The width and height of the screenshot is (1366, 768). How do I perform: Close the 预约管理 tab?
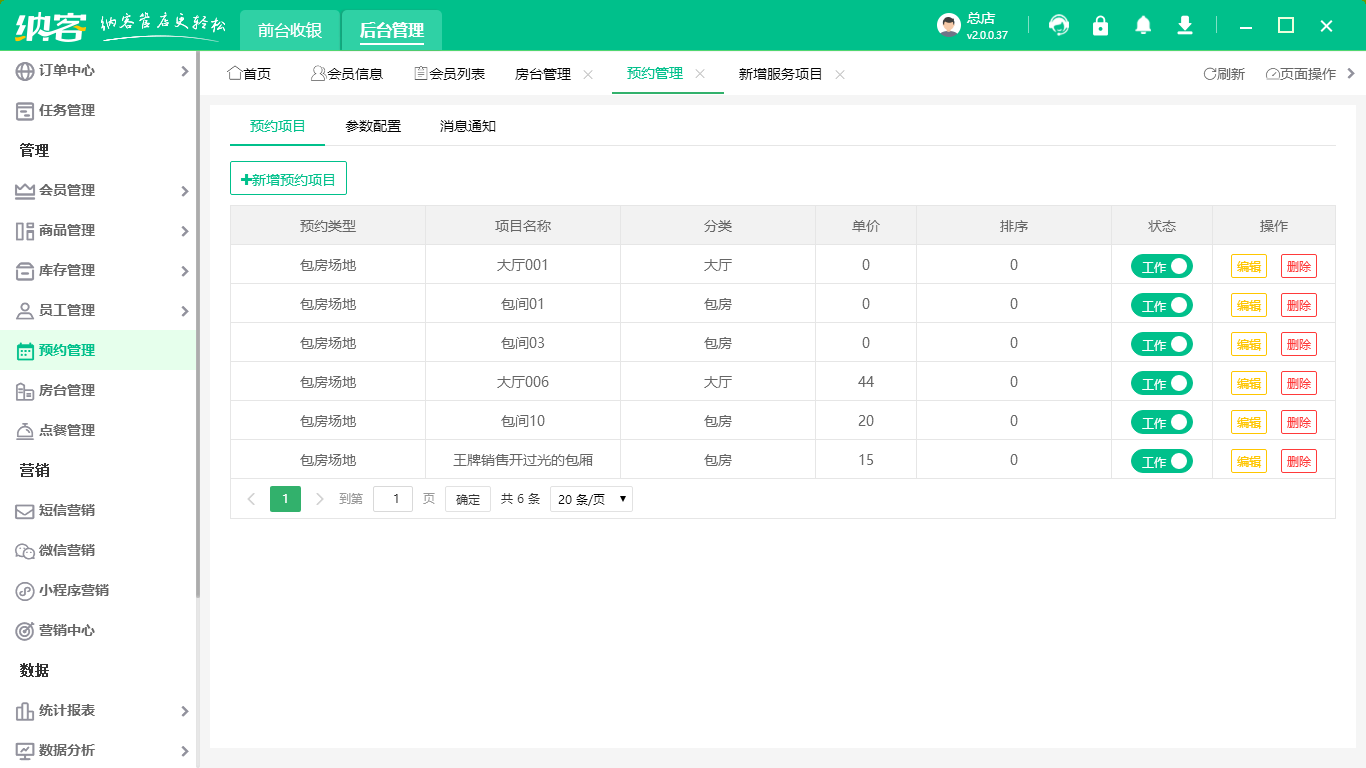click(700, 74)
